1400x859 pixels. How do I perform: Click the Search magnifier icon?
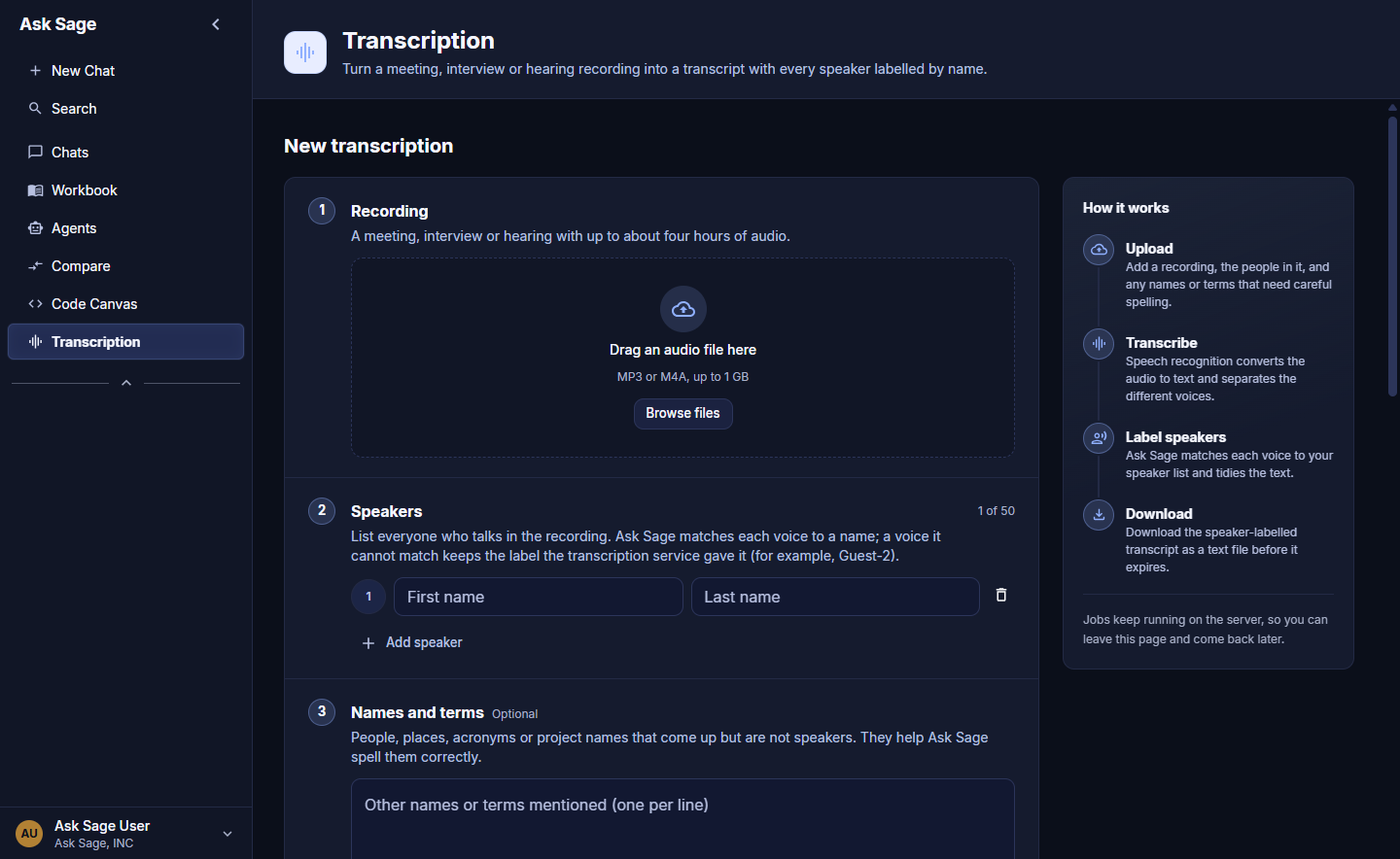[35, 109]
